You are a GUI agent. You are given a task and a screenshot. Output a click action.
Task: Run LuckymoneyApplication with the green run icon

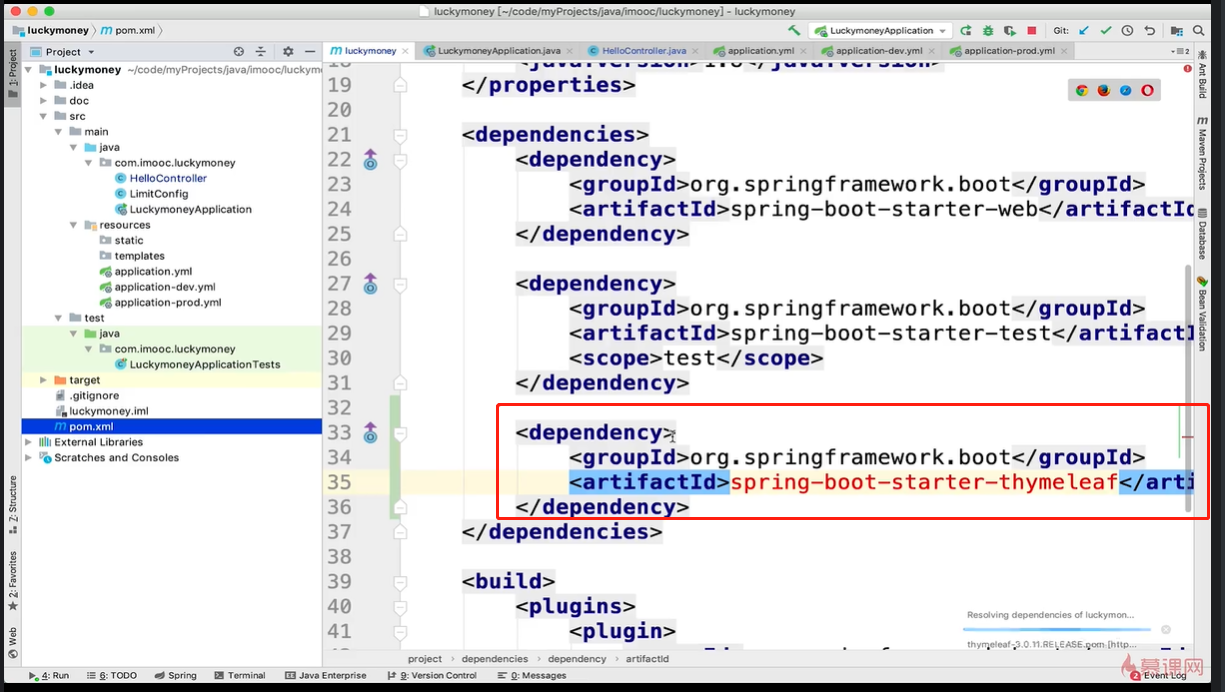(x=968, y=31)
